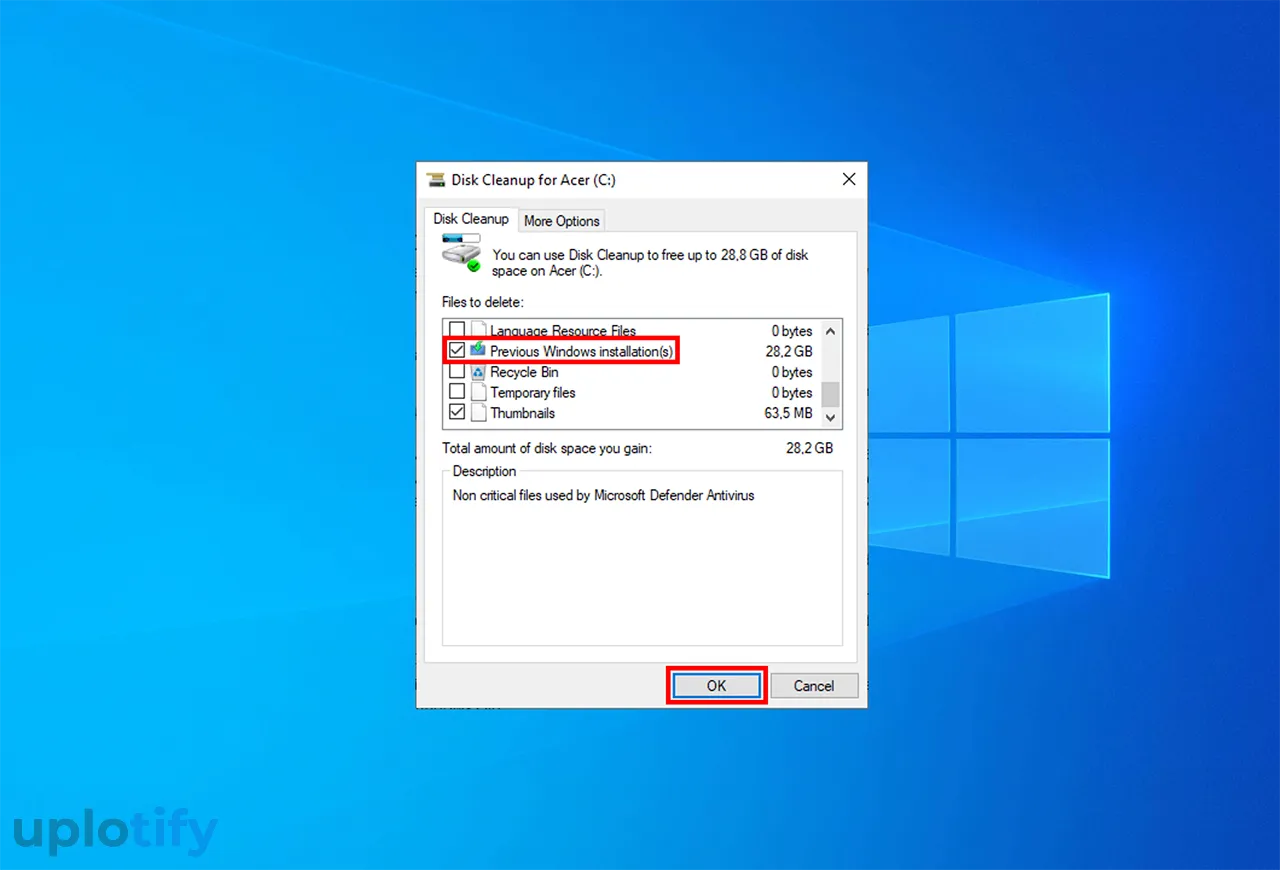Select the 'Recycle Bin' row text
Screen dimensions: 1280x870
(x=524, y=372)
